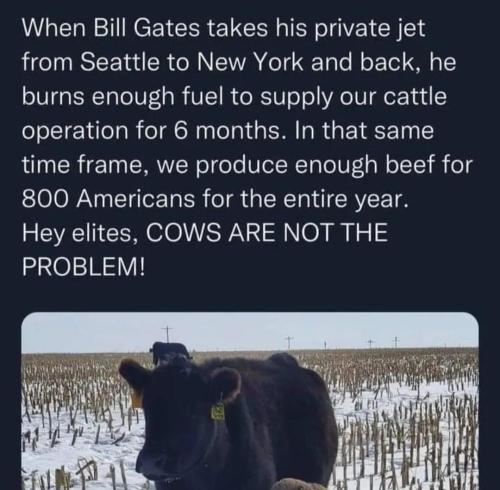Click the utility pole above the cow's head
Screen dimensions: 500x490
click(167, 334)
